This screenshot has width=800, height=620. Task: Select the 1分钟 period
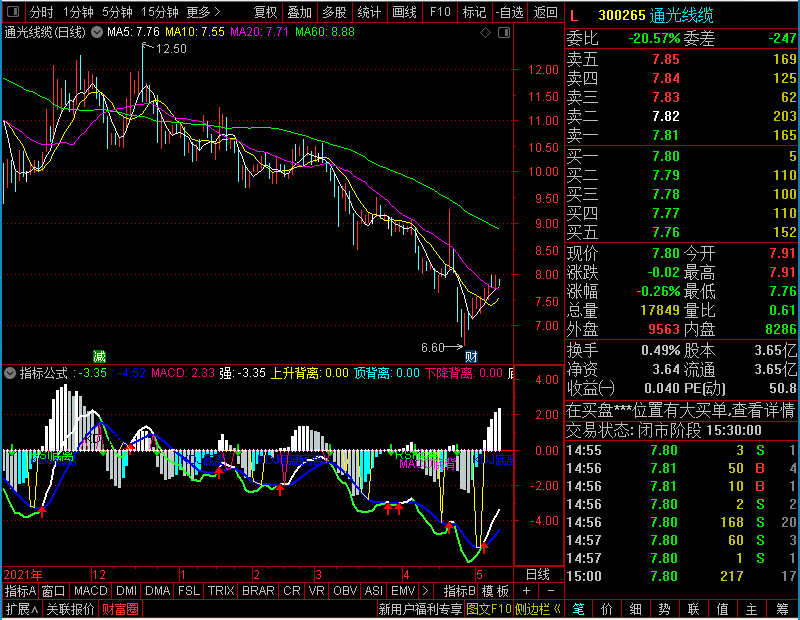78,12
